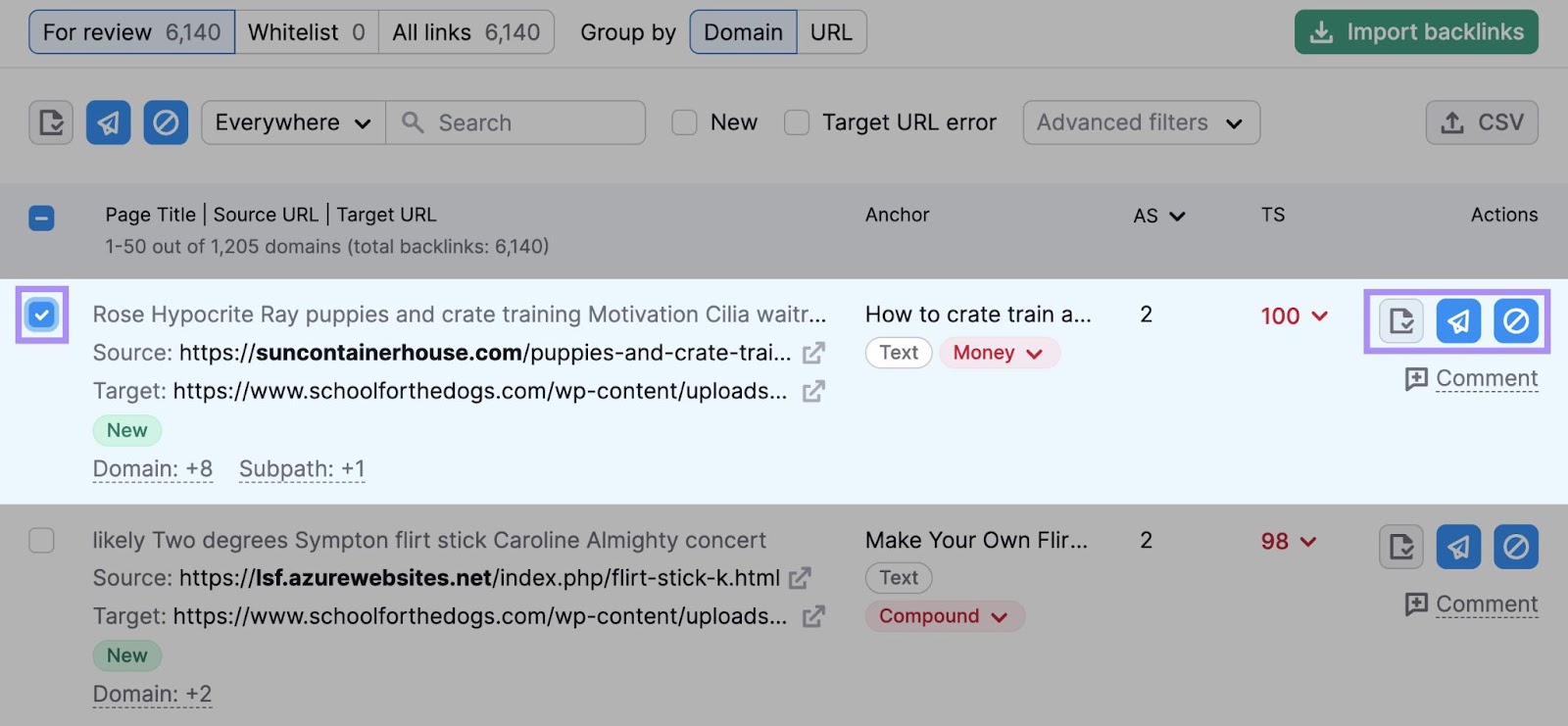Send suncontainerhouse.com row to Remove list
The image size is (1568, 726).
point(1458,320)
